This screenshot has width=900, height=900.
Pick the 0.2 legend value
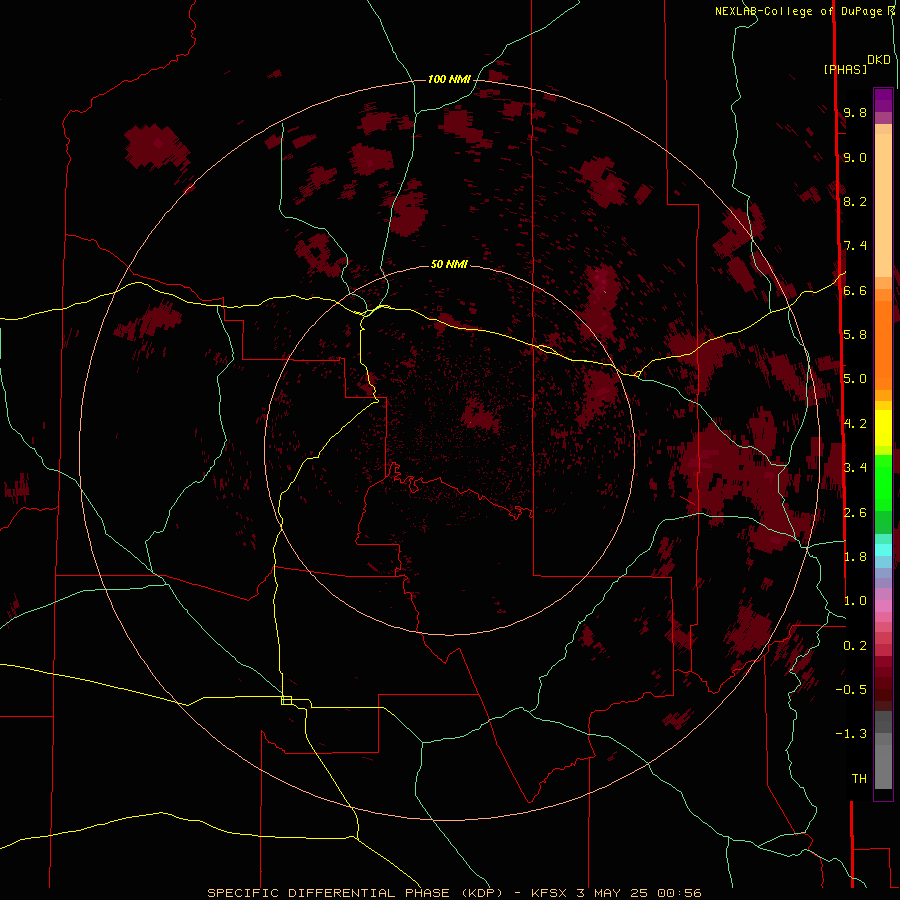855,646
